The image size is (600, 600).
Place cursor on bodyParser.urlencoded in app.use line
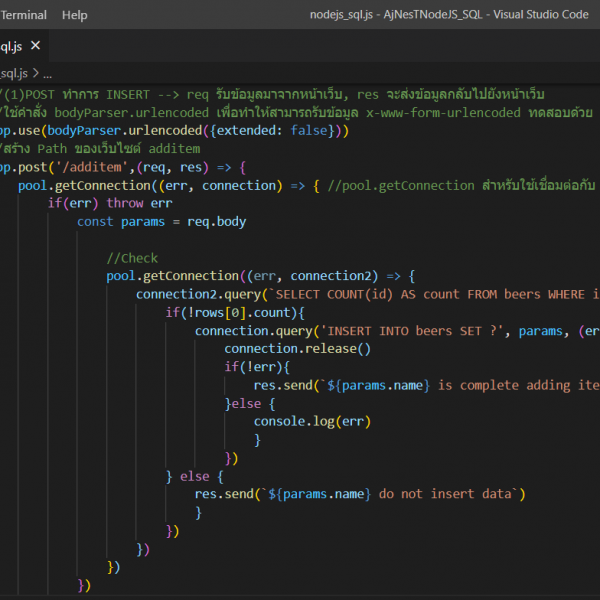pos(126,131)
